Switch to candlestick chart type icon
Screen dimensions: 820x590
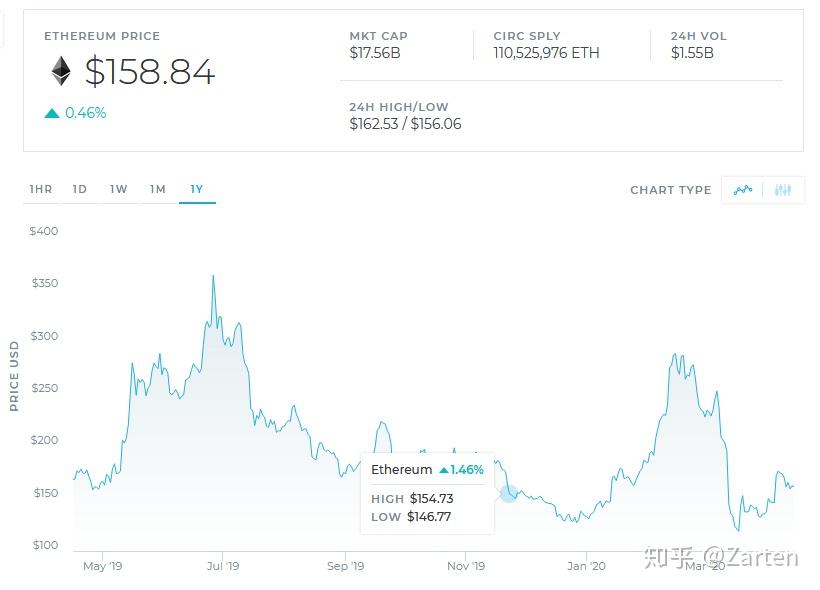[x=783, y=190]
